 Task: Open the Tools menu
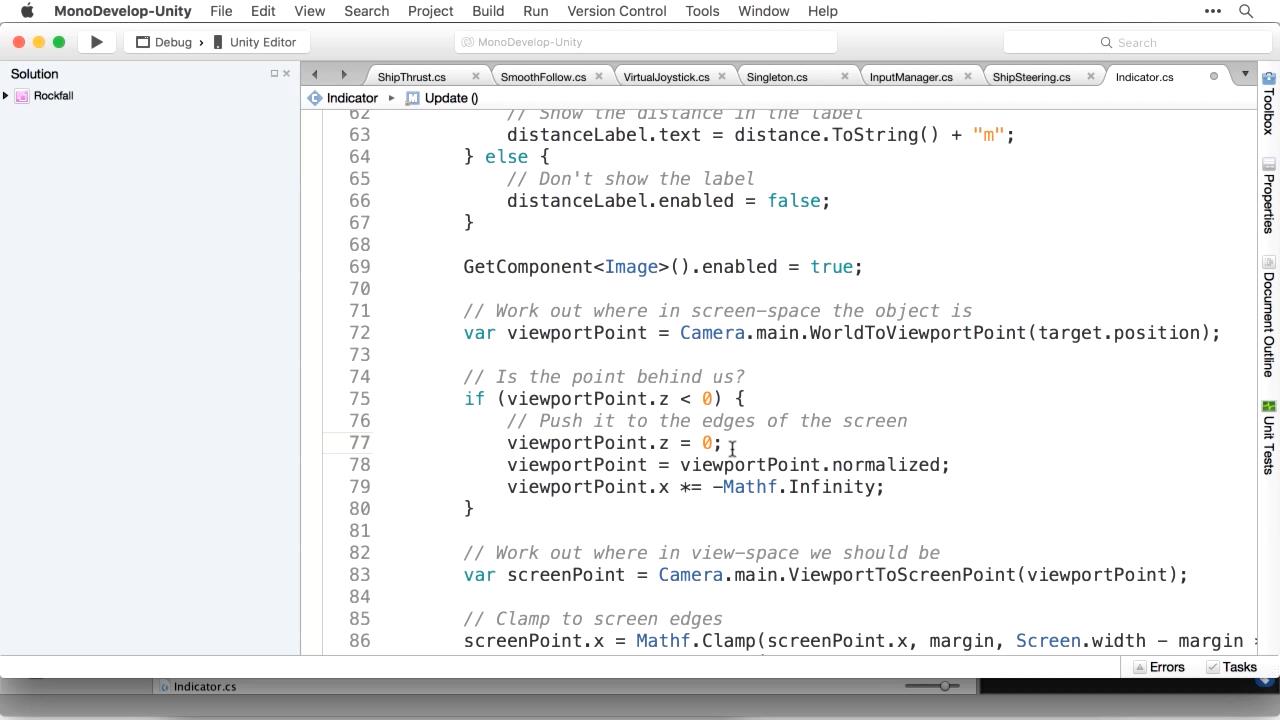[x=702, y=11]
